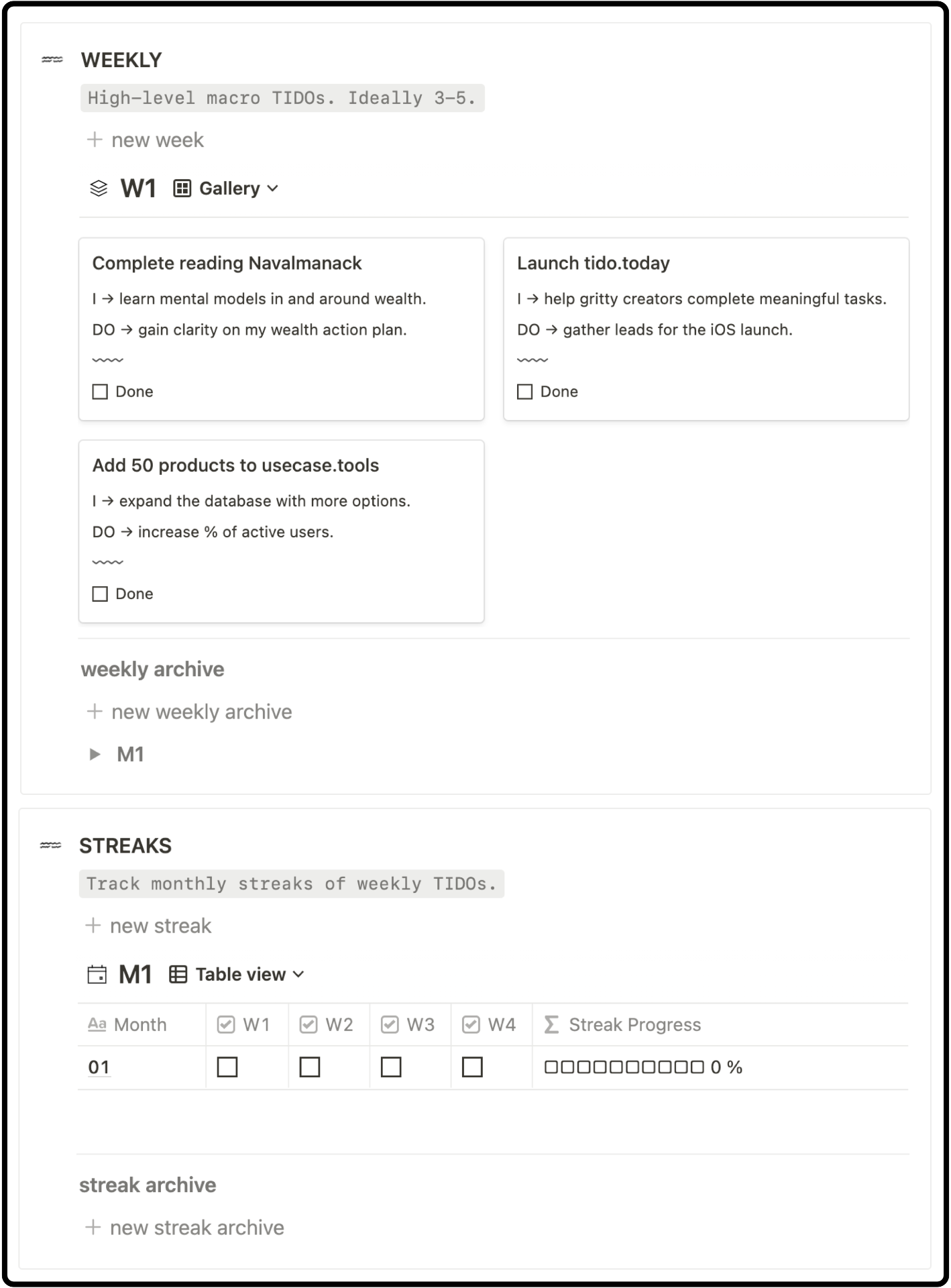Click the Table view icon

coord(178,974)
